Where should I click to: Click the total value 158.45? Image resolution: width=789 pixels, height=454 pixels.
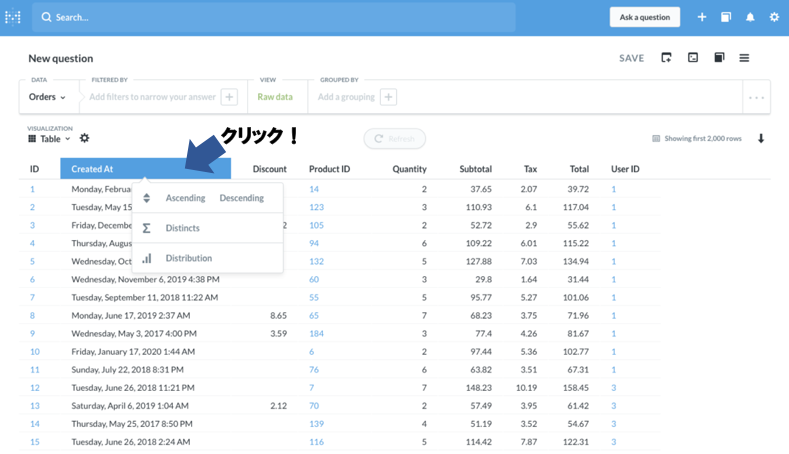[x=576, y=388]
